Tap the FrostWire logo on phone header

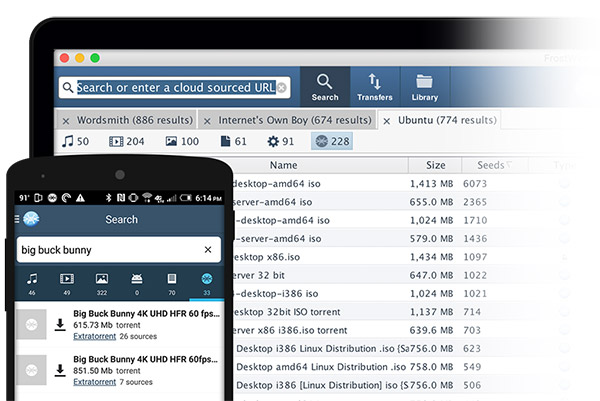(x=31, y=219)
